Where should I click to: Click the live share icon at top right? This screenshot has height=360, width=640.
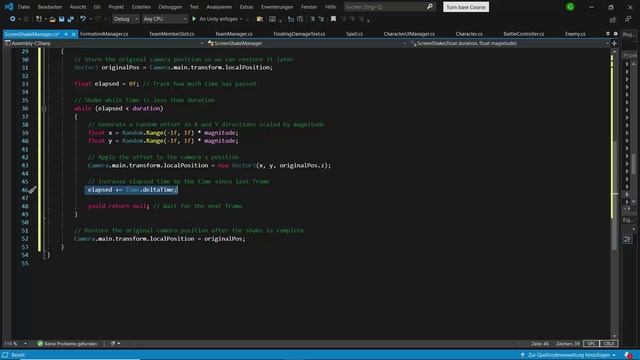[x=613, y=19]
